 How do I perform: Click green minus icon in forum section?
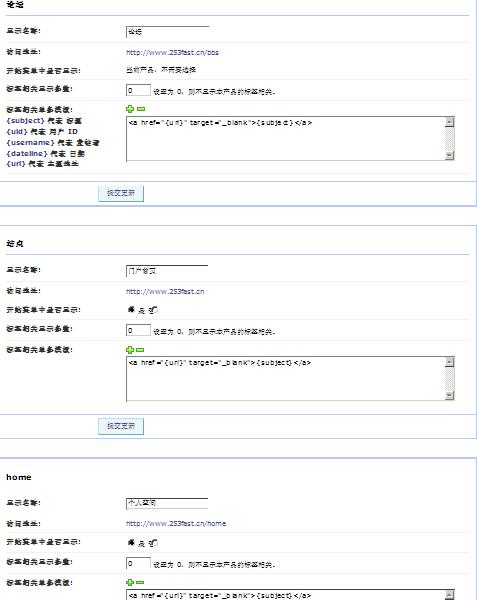[141, 109]
